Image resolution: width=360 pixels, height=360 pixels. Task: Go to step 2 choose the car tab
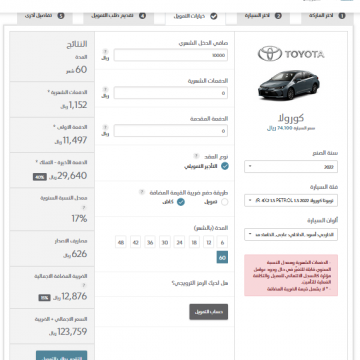263,16
